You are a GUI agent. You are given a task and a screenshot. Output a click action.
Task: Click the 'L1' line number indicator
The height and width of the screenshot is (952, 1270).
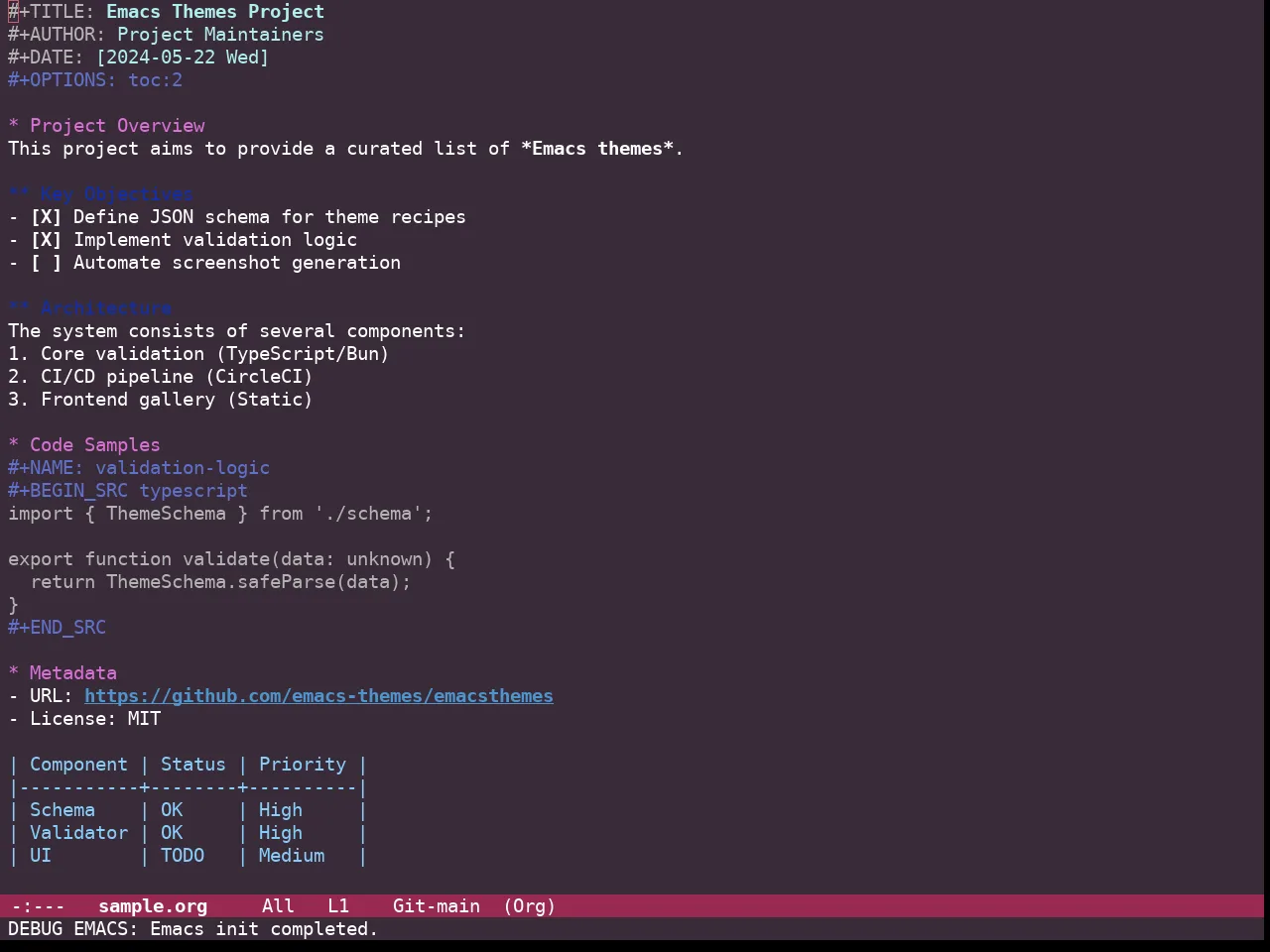338,906
